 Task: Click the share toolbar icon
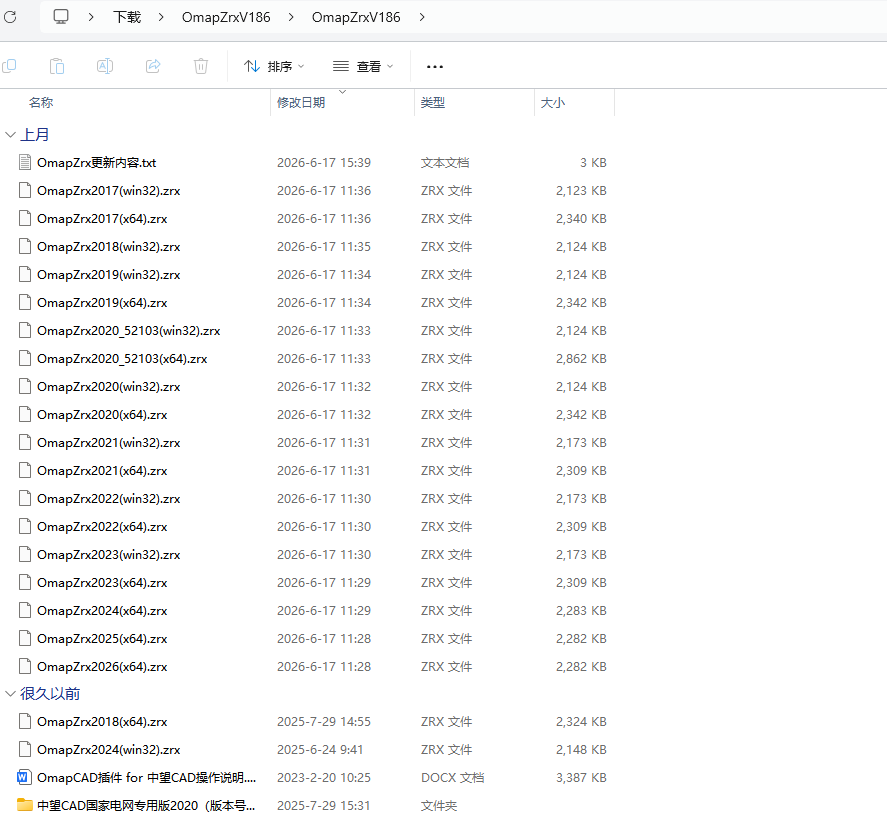(x=153, y=66)
